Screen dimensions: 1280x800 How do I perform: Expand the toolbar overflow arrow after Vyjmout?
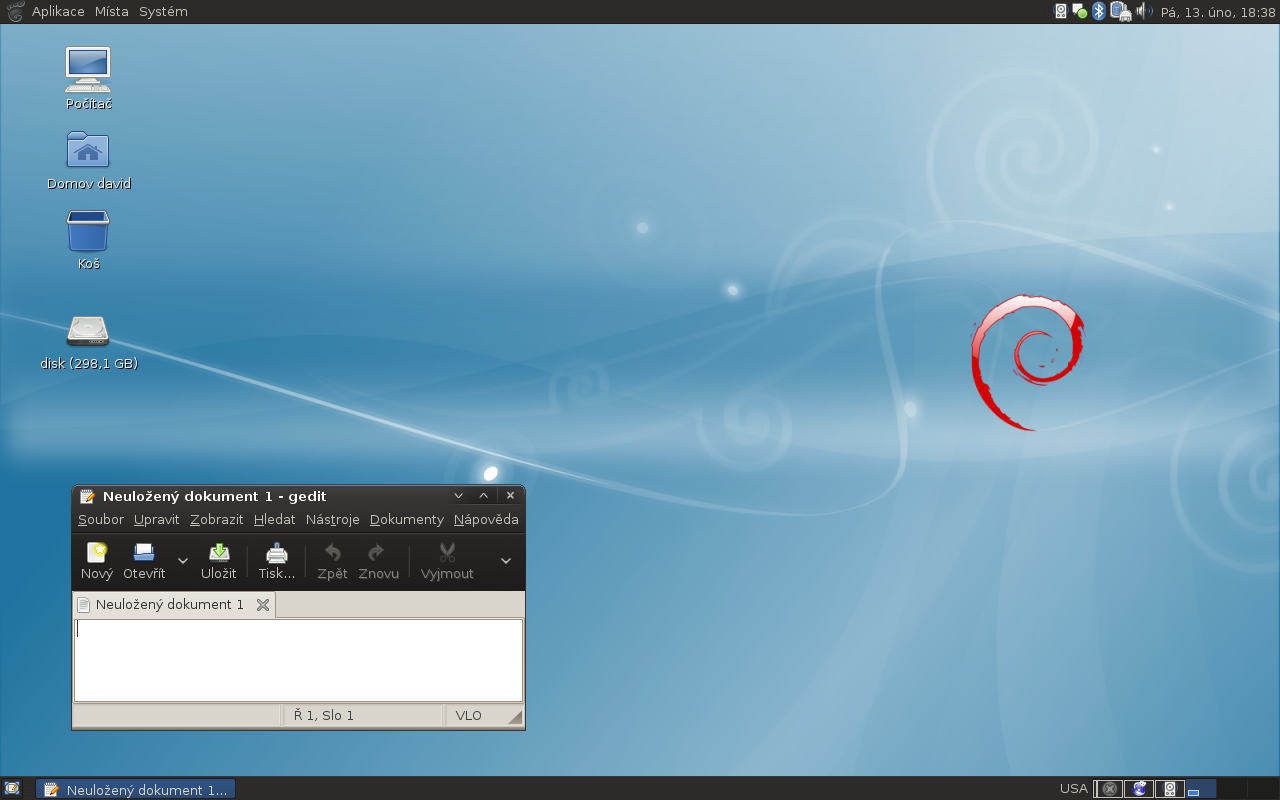[x=506, y=561]
